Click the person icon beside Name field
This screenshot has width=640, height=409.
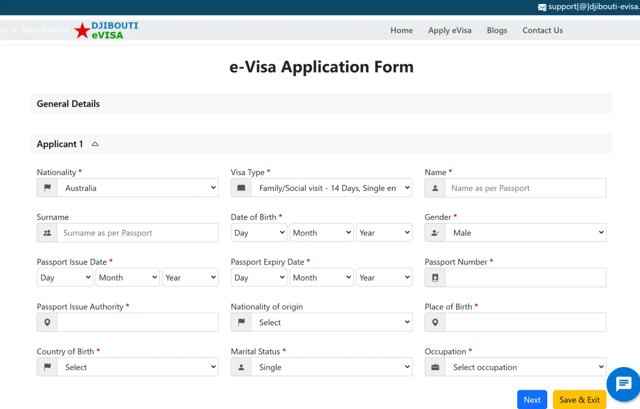click(x=435, y=188)
